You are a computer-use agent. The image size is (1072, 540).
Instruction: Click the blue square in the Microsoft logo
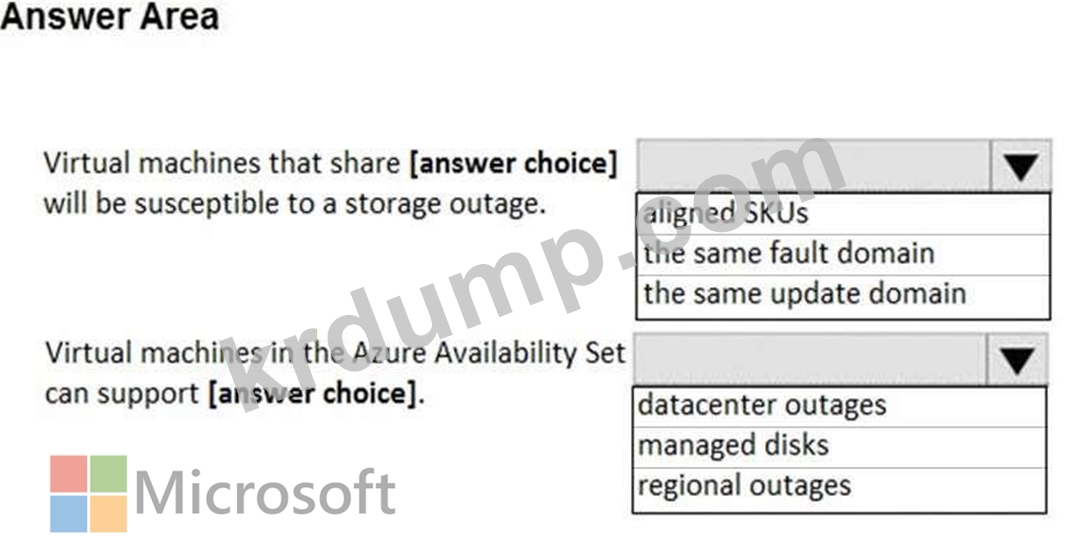pyautogui.click(x=69, y=513)
